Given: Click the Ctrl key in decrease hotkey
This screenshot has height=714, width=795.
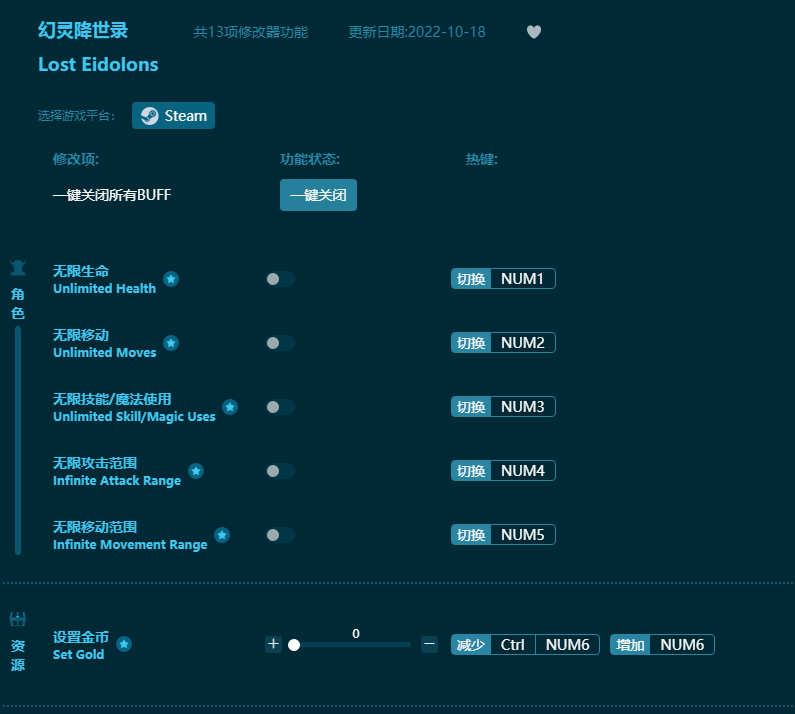Looking at the screenshot, I should point(513,645).
